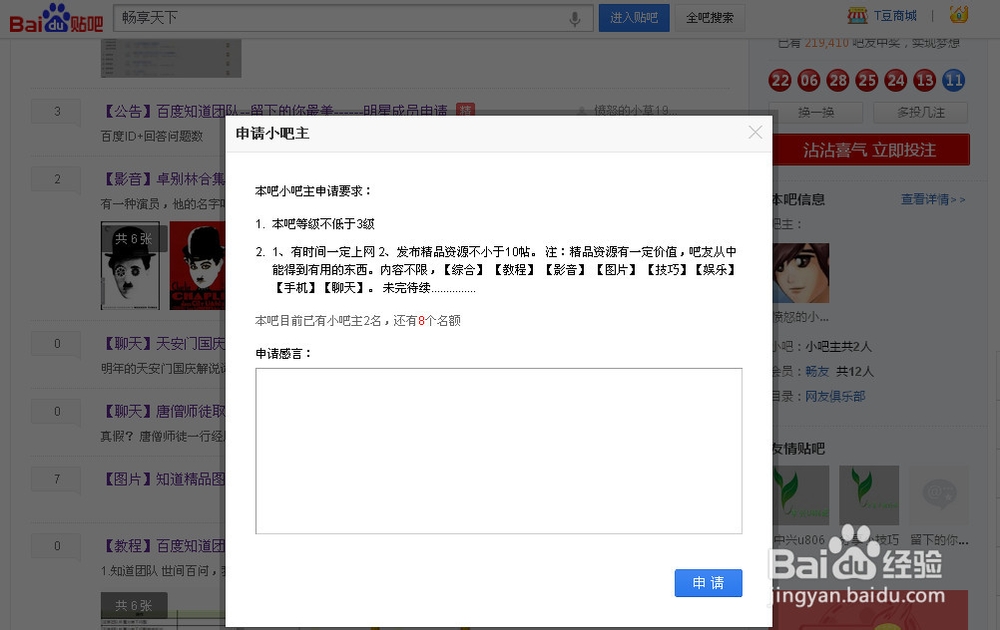This screenshot has height=630, width=1000.
Task: Open T豆商城 via the storefront icon
Action: click(856, 15)
